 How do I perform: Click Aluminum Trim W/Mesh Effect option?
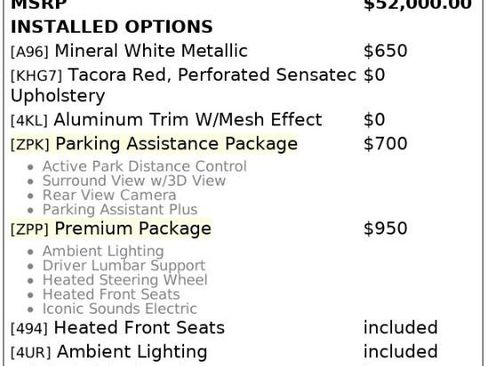tap(188, 120)
